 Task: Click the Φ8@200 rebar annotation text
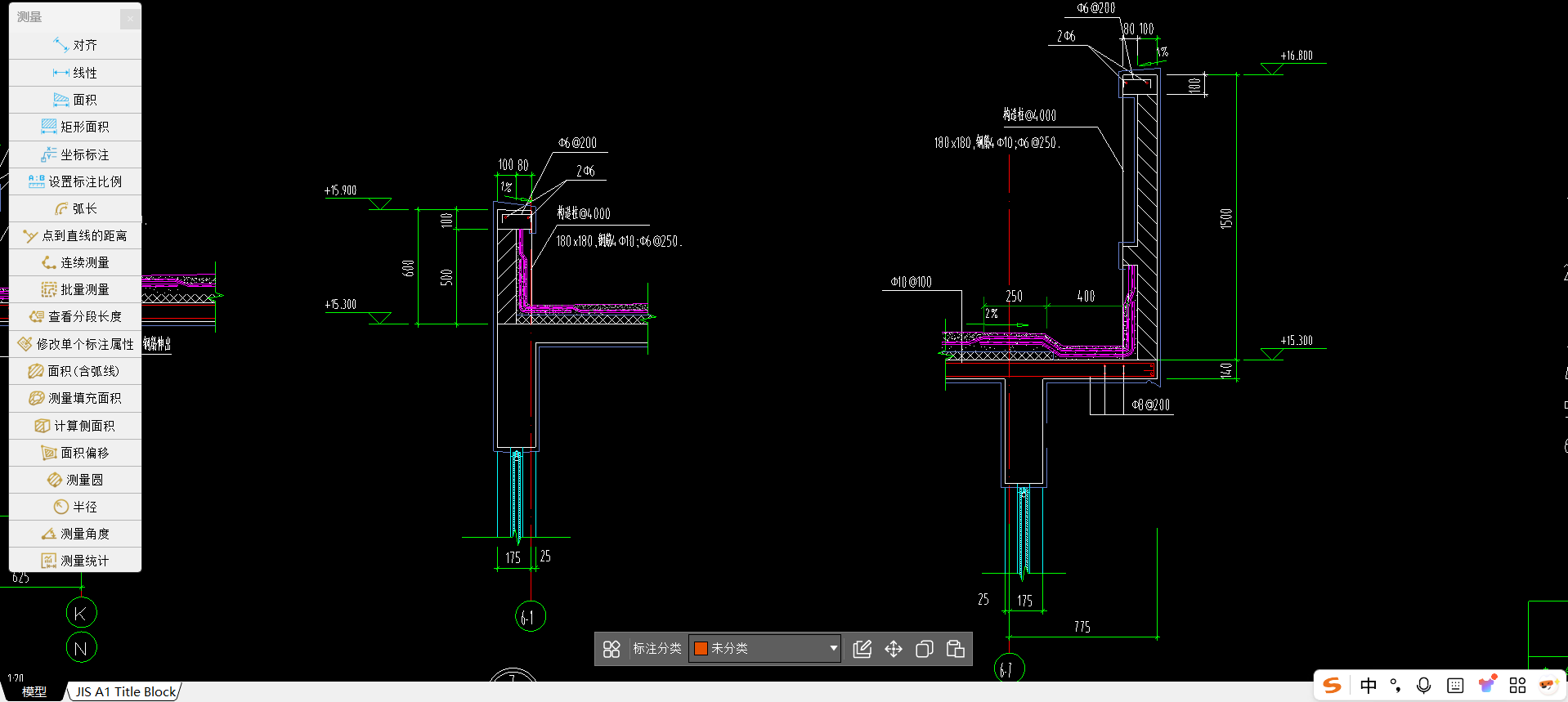[x=1151, y=405]
